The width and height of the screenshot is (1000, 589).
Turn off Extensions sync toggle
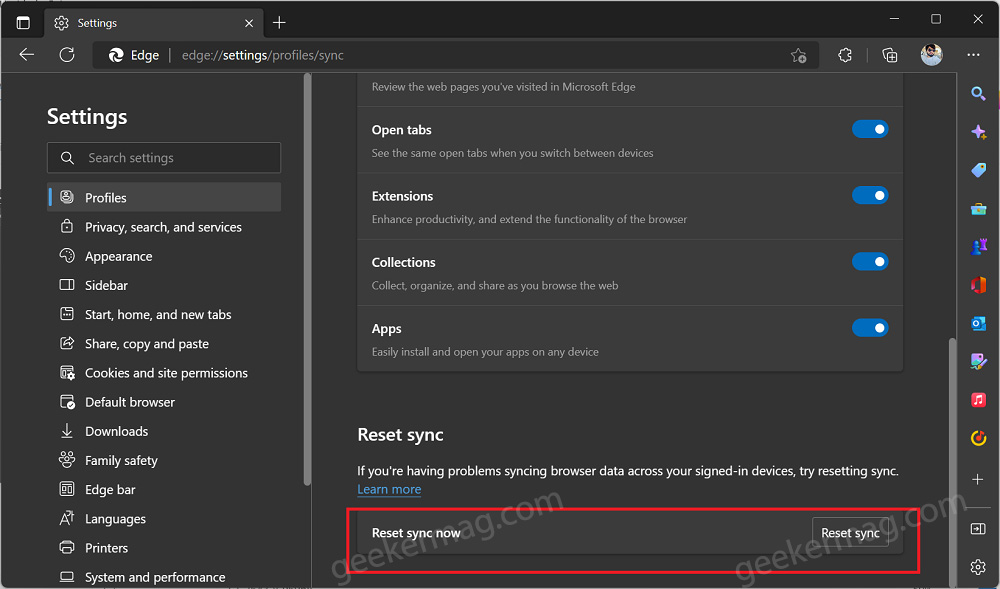(870, 196)
